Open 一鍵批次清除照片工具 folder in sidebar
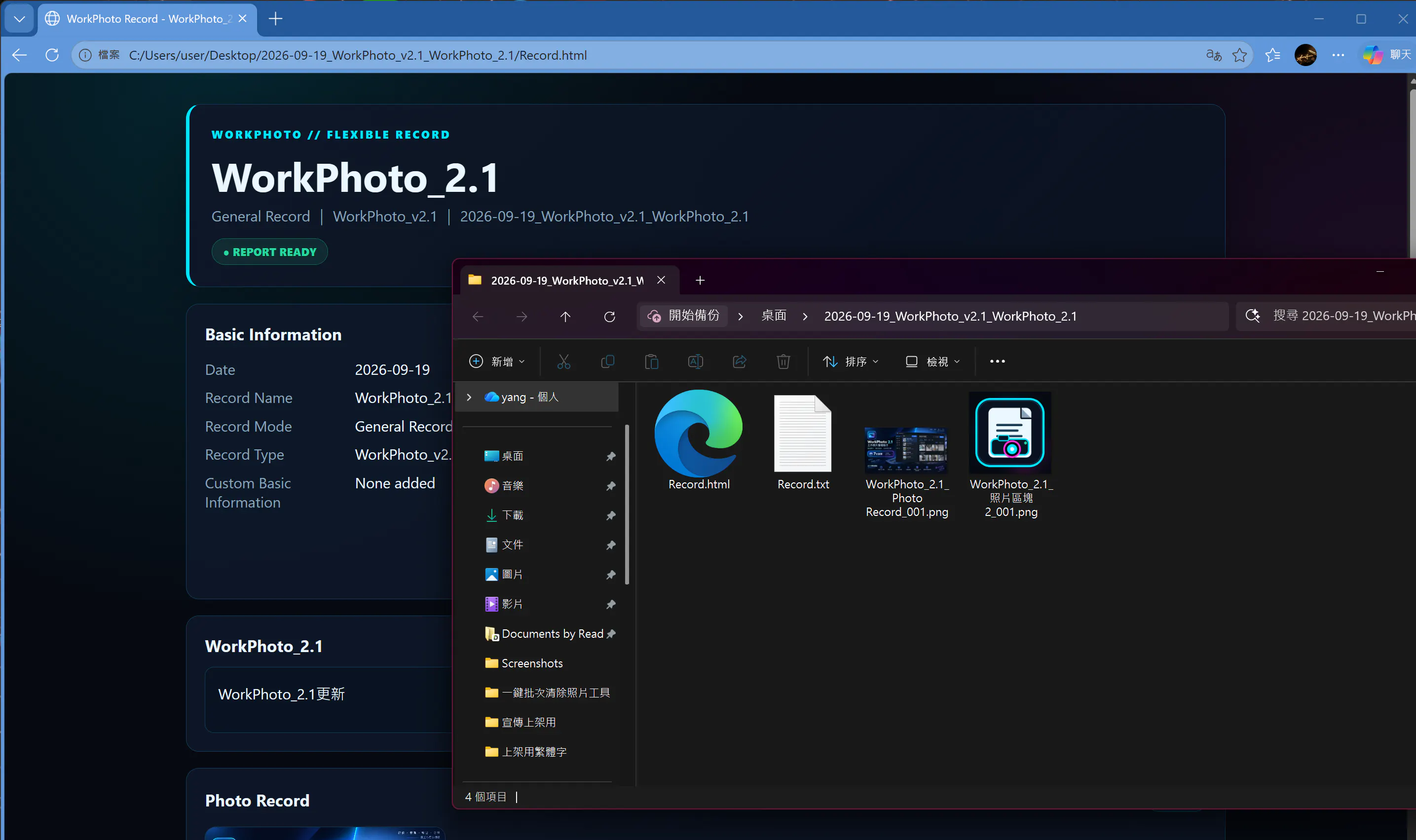Screen dimensions: 1416x840 (x=548, y=693)
